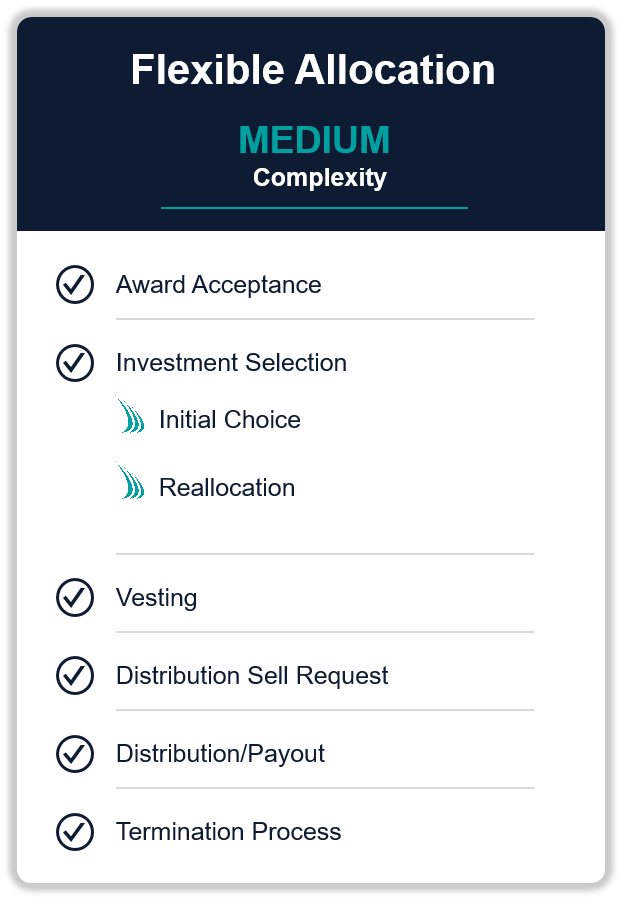Click the checkmark icon beside Award Acceptance
The height and width of the screenshot is (900, 622).
point(75,284)
